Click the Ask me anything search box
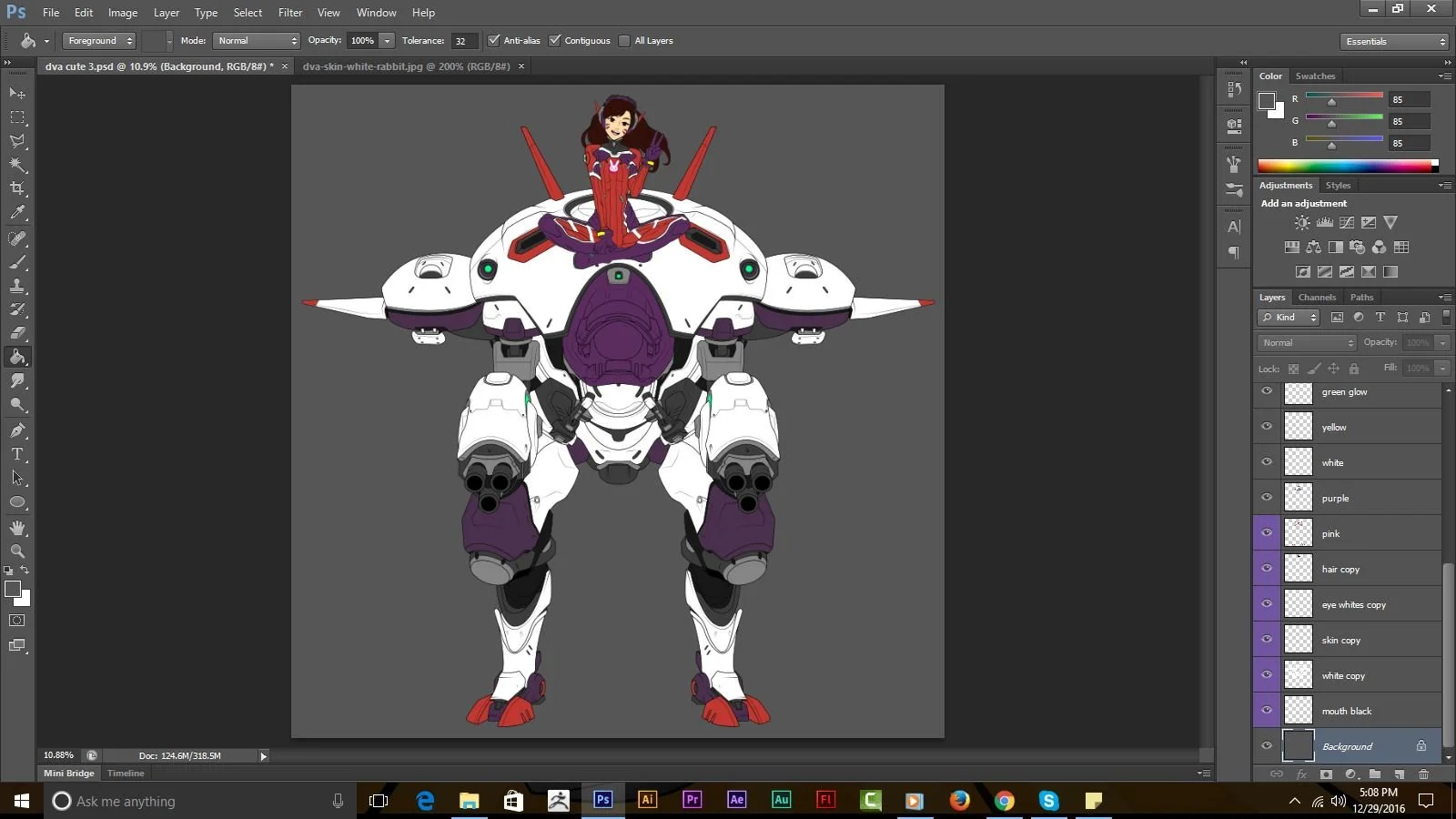Viewport: 1456px width, 819px height. click(200, 801)
